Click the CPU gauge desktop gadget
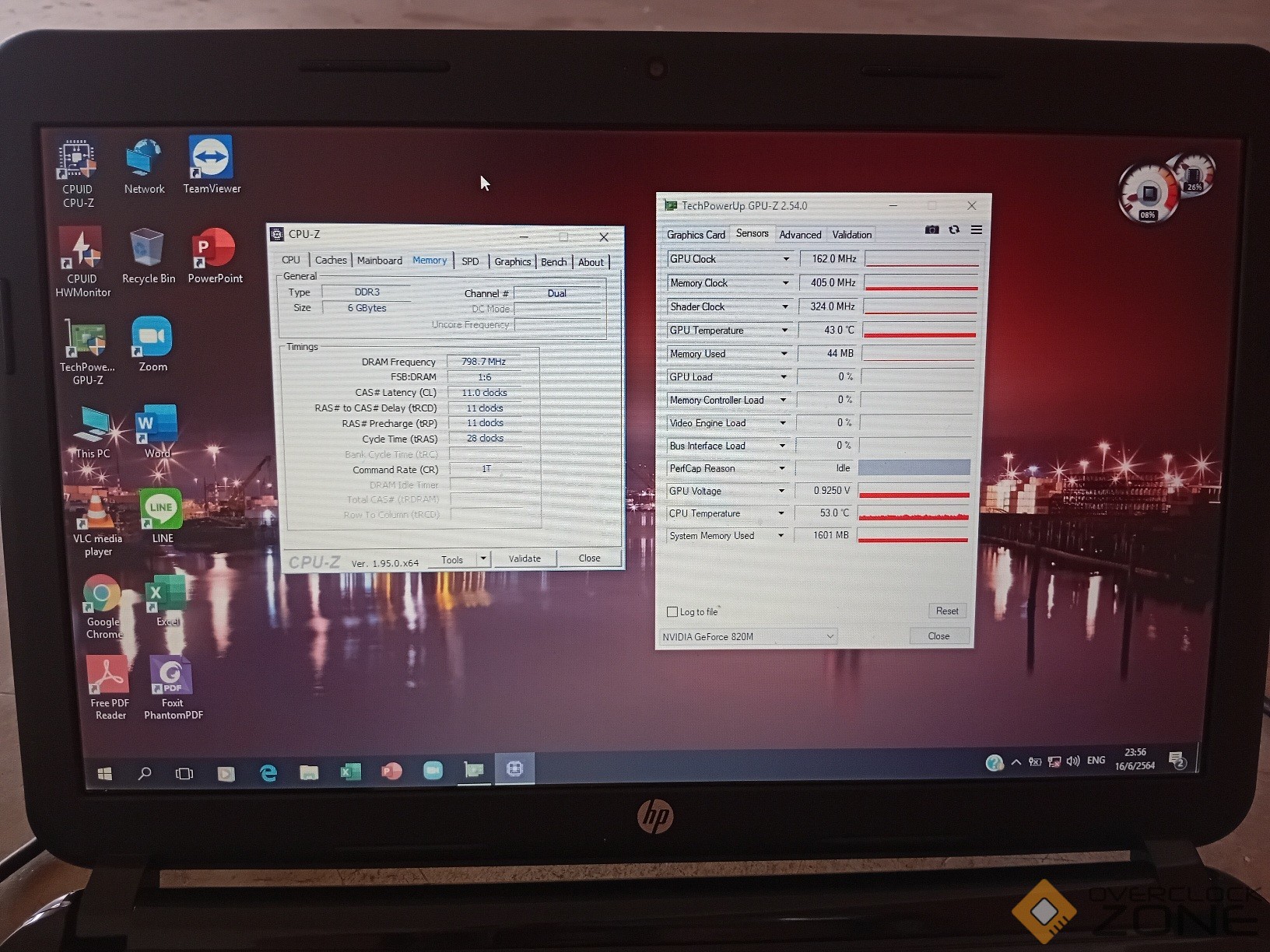The image size is (1270, 952). tap(1148, 194)
